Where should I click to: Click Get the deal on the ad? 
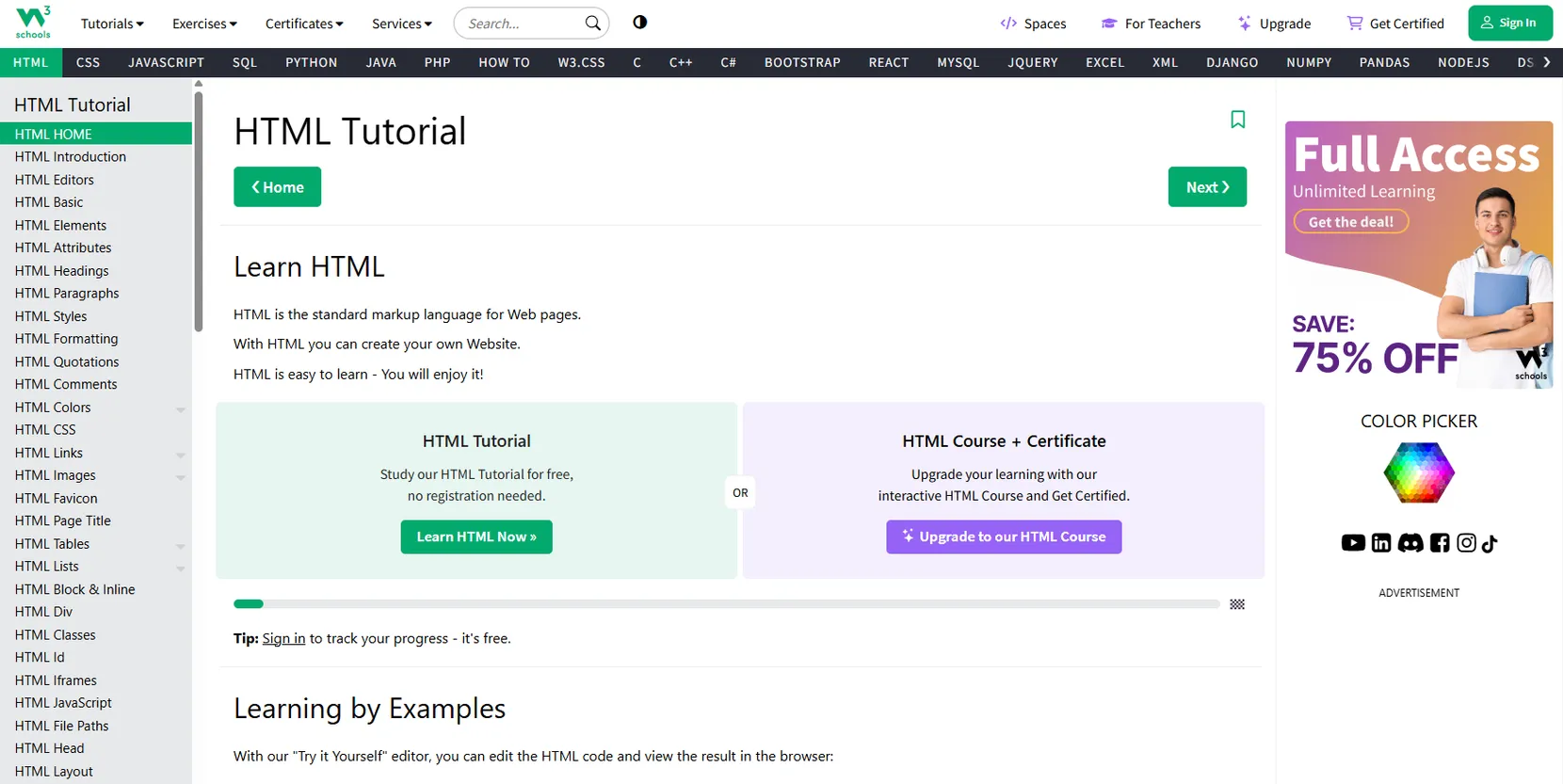point(1351,222)
